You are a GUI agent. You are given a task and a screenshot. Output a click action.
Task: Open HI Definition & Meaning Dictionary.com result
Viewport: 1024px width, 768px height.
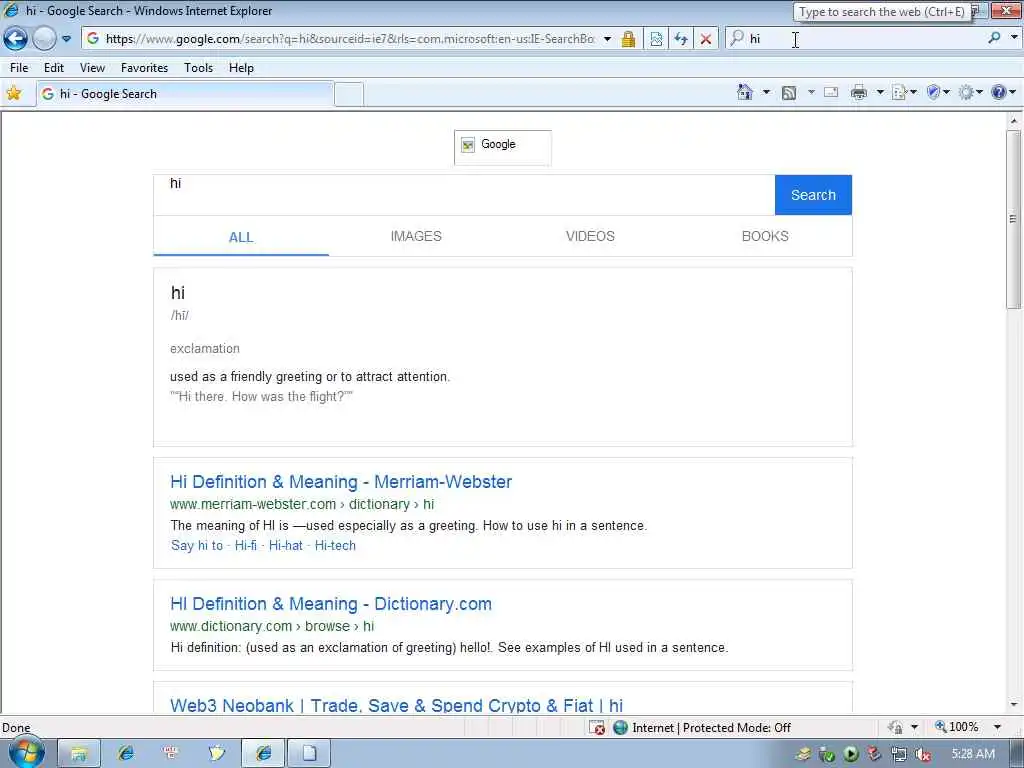click(x=331, y=604)
